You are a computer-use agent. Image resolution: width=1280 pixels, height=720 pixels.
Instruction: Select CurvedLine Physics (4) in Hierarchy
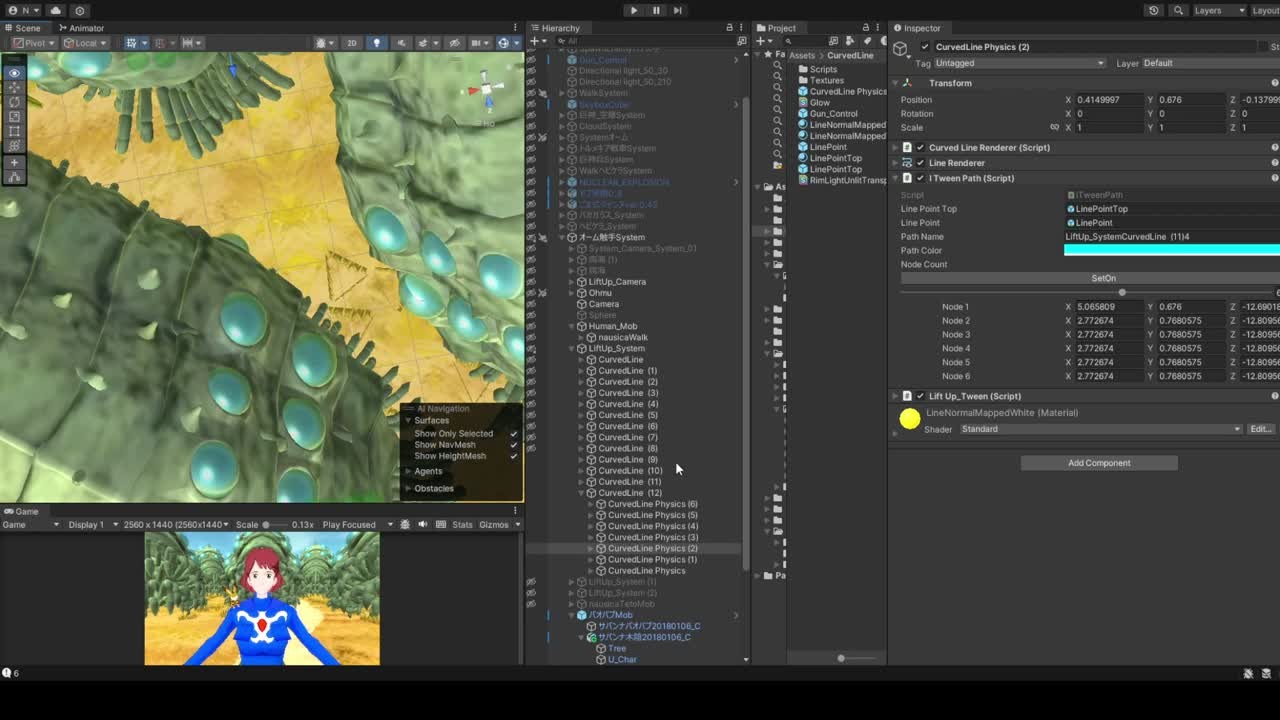[652, 526]
